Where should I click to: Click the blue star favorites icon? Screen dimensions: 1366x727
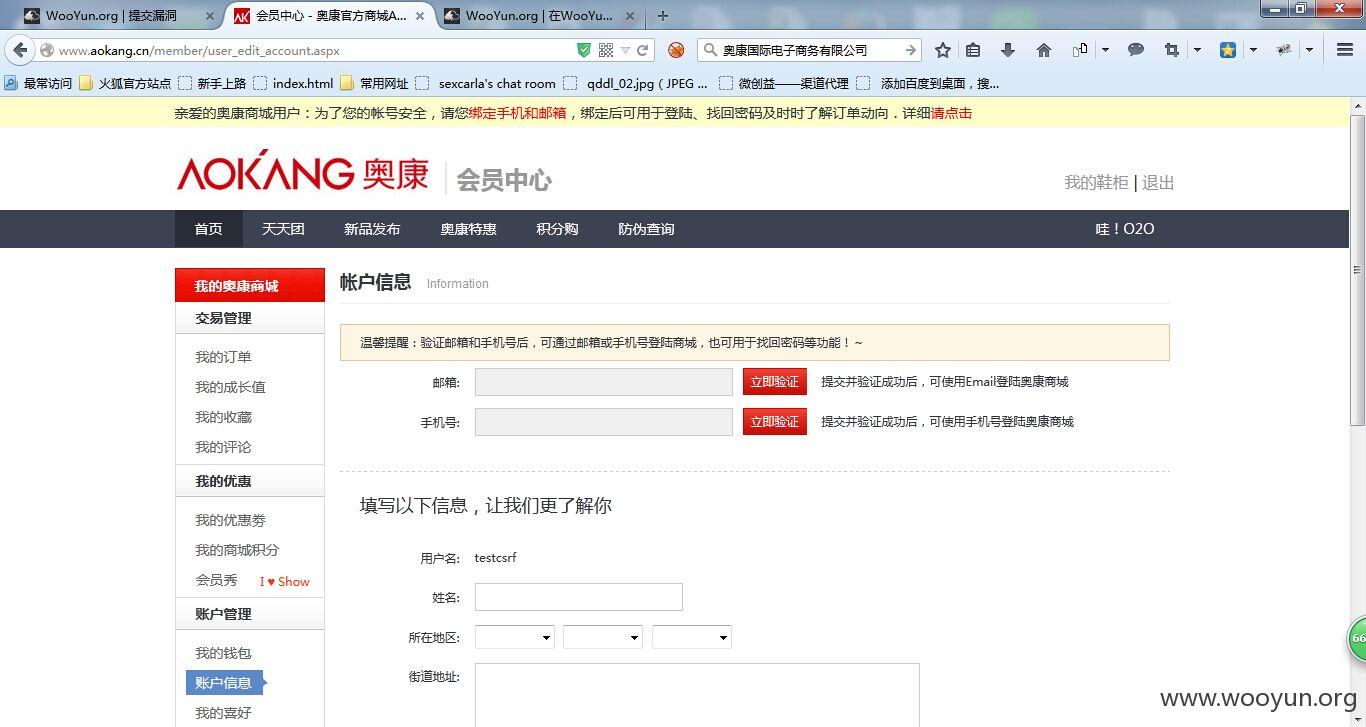click(1228, 50)
